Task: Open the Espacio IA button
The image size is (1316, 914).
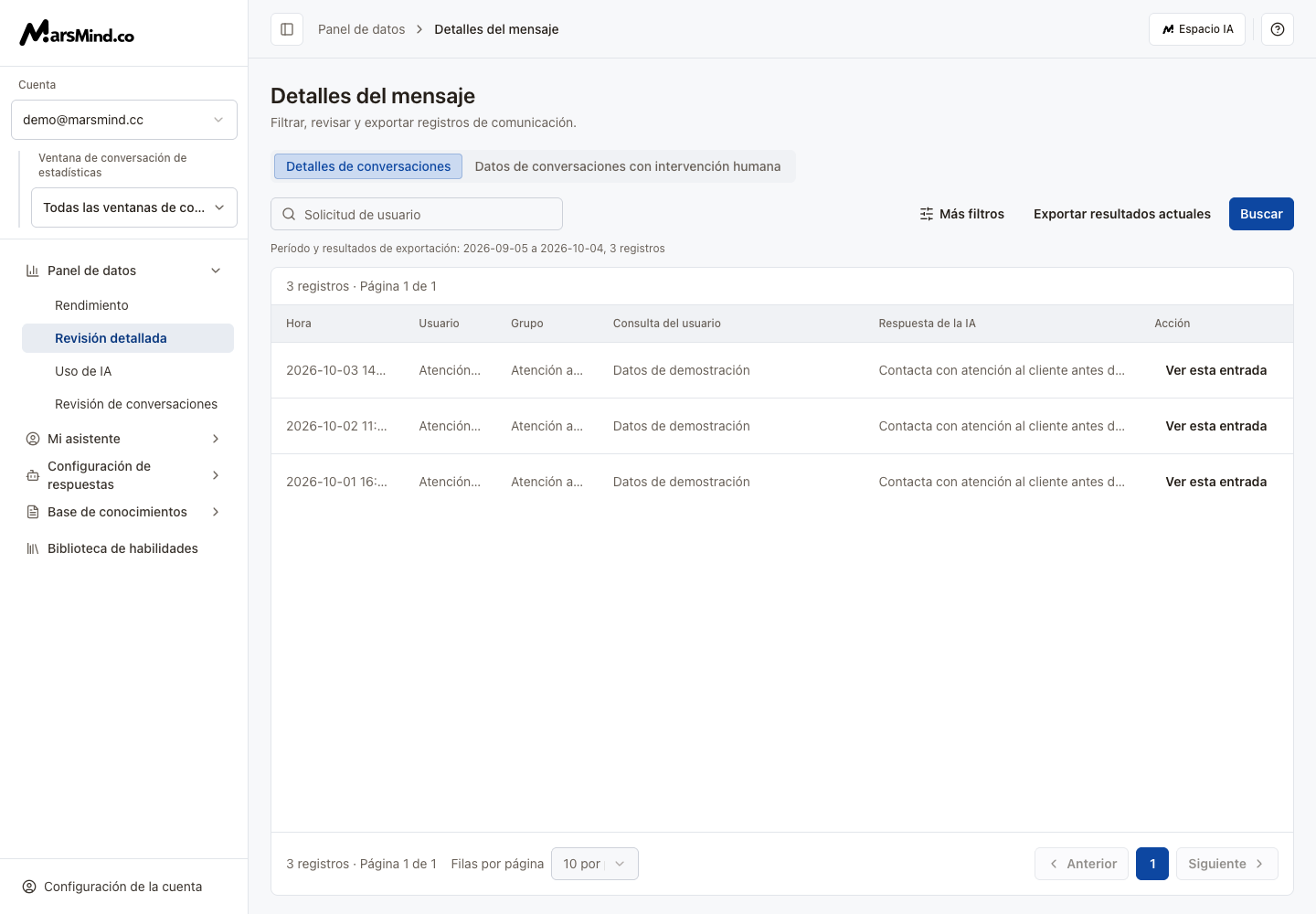Action: [x=1197, y=29]
